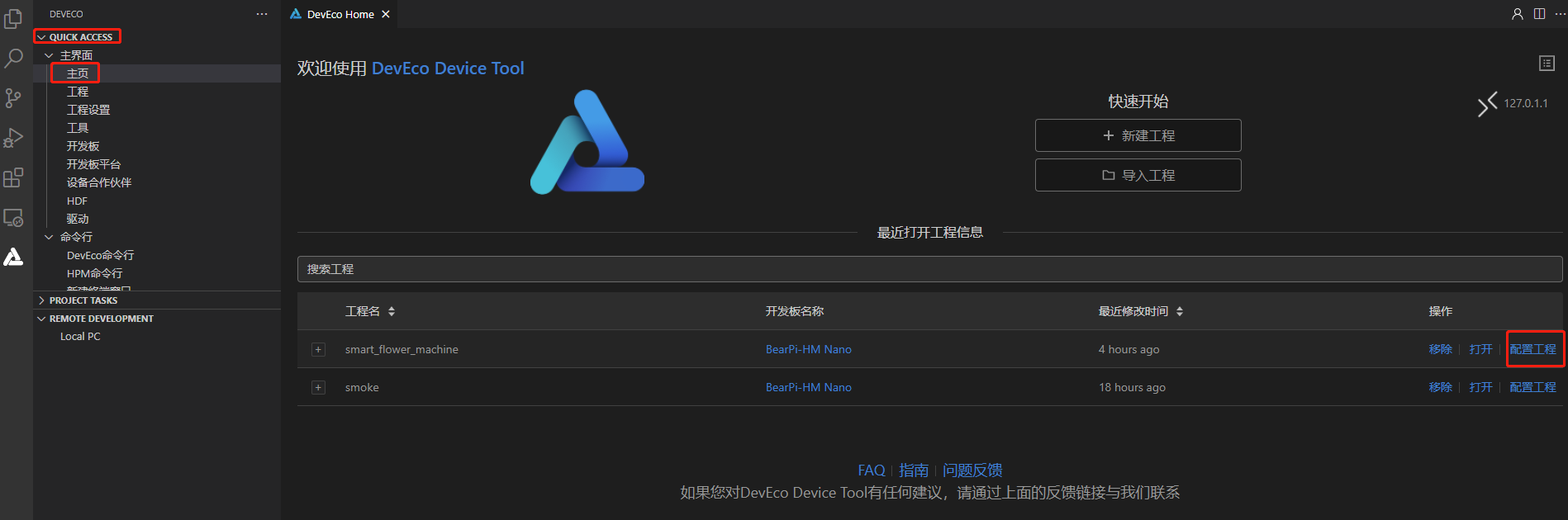
Task: Collapse the 主界面 tree group
Action: click(x=49, y=55)
